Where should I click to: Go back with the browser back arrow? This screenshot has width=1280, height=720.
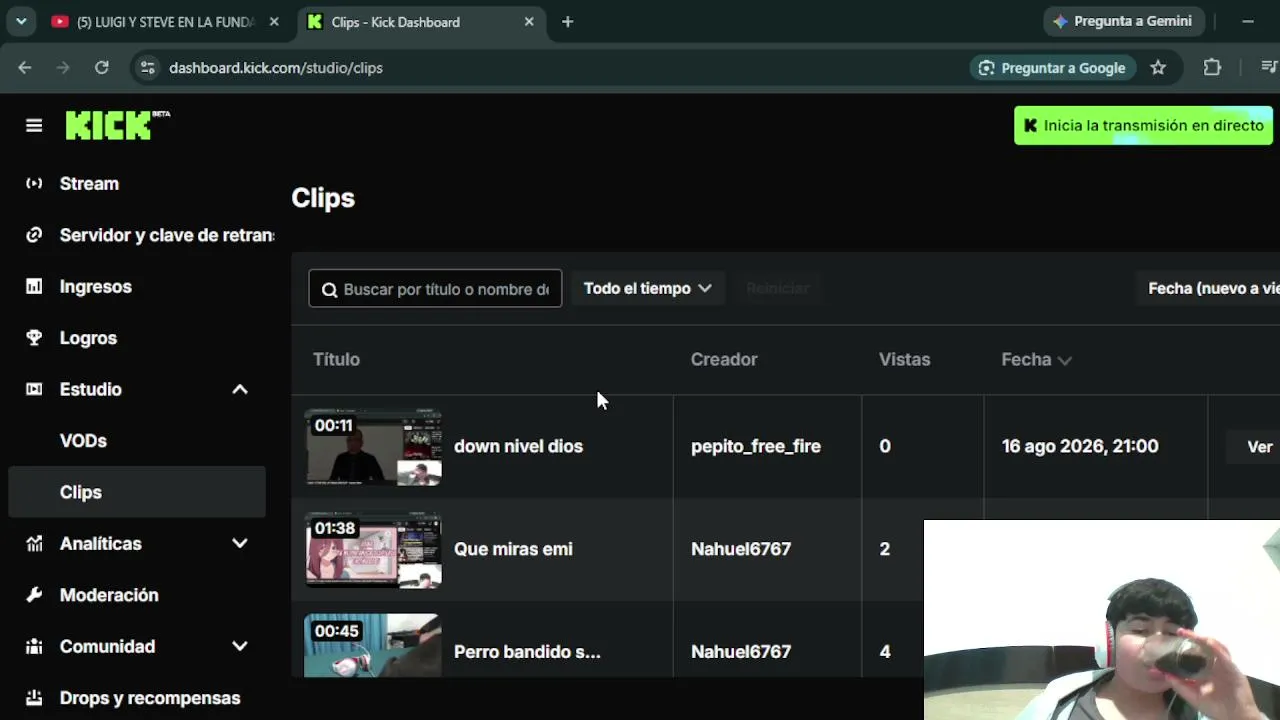25,67
